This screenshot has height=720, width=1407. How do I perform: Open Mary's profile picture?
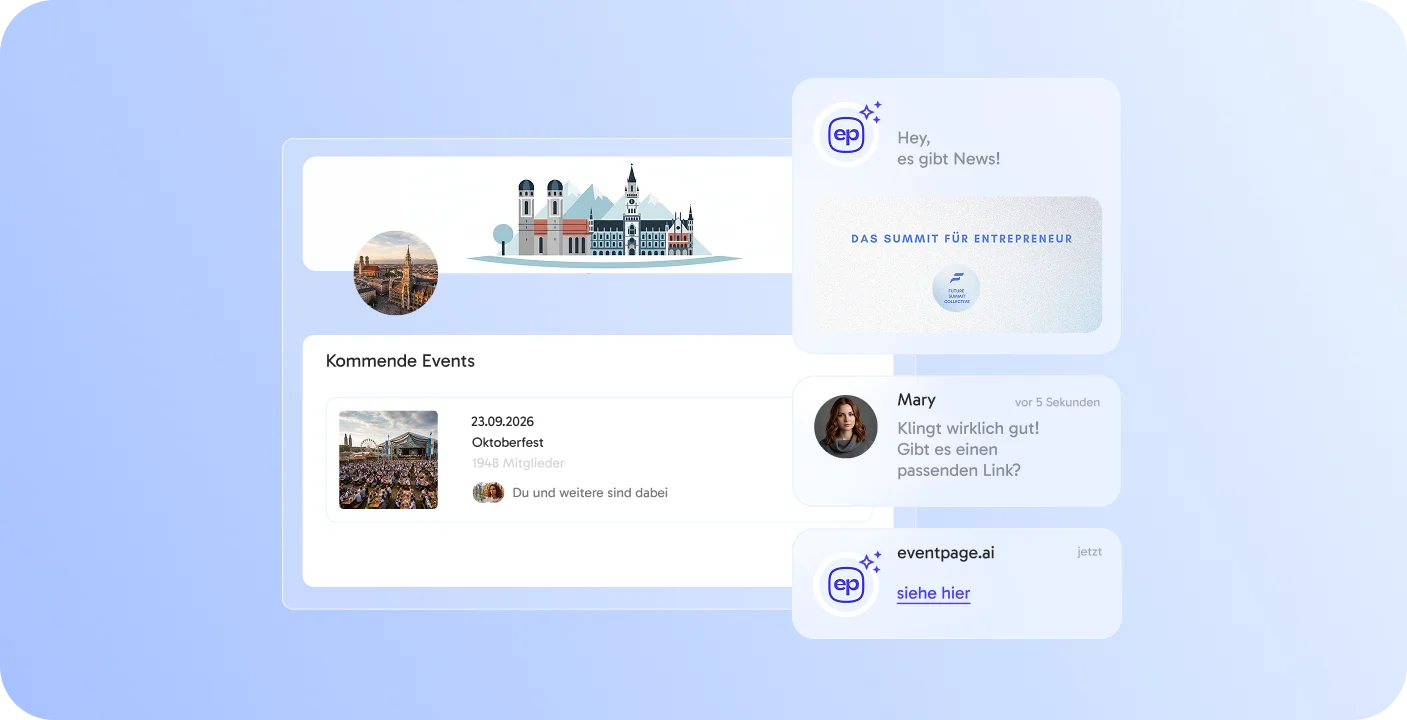click(845, 425)
